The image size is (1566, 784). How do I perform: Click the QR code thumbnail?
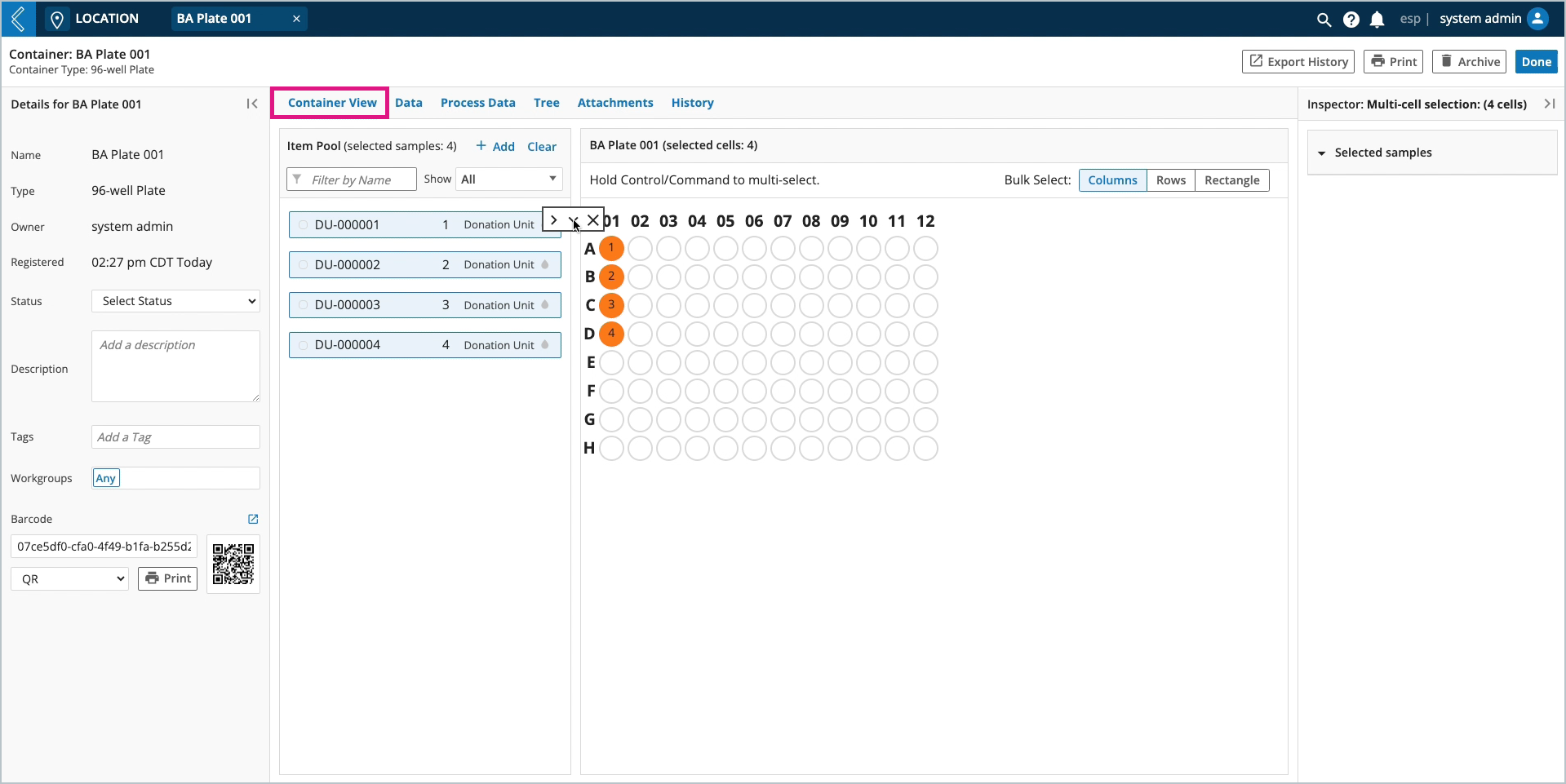(233, 564)
